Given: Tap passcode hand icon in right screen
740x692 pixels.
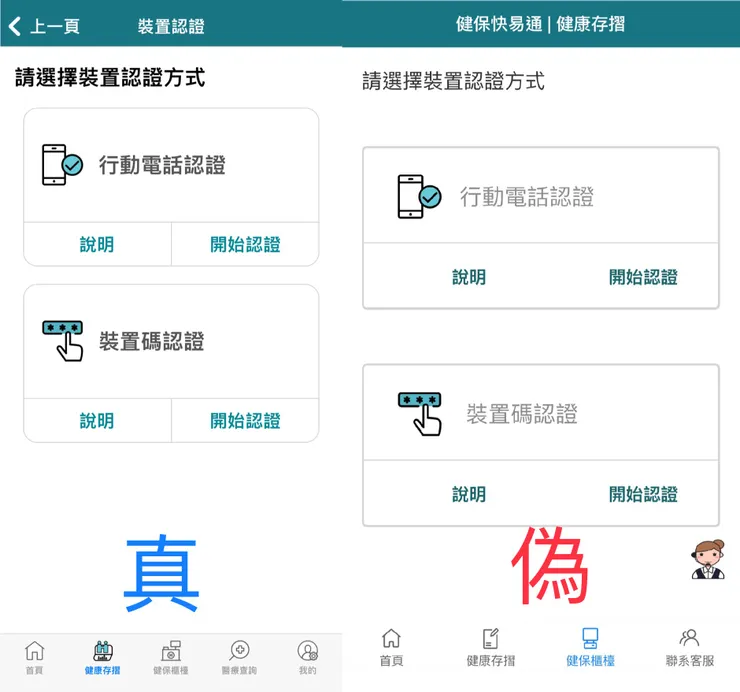Looking at the screenshot, I should 420,414.
